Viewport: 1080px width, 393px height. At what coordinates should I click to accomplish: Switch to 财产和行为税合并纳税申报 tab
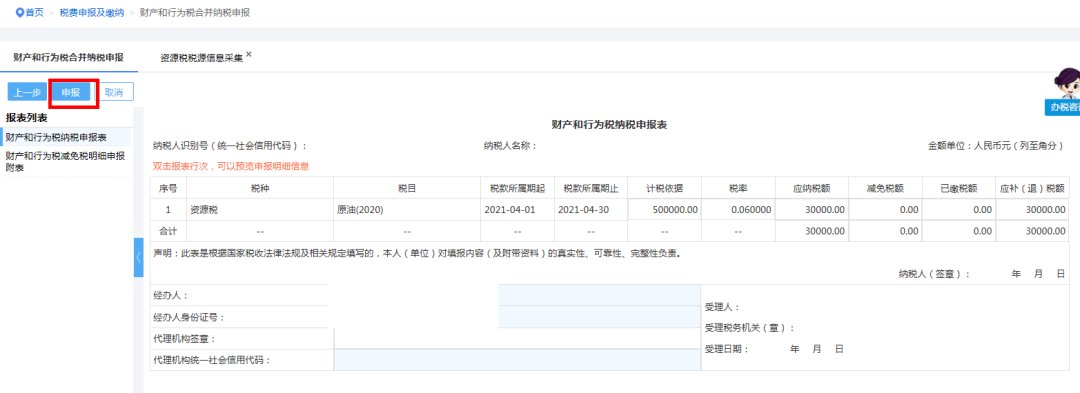[68, 57]
